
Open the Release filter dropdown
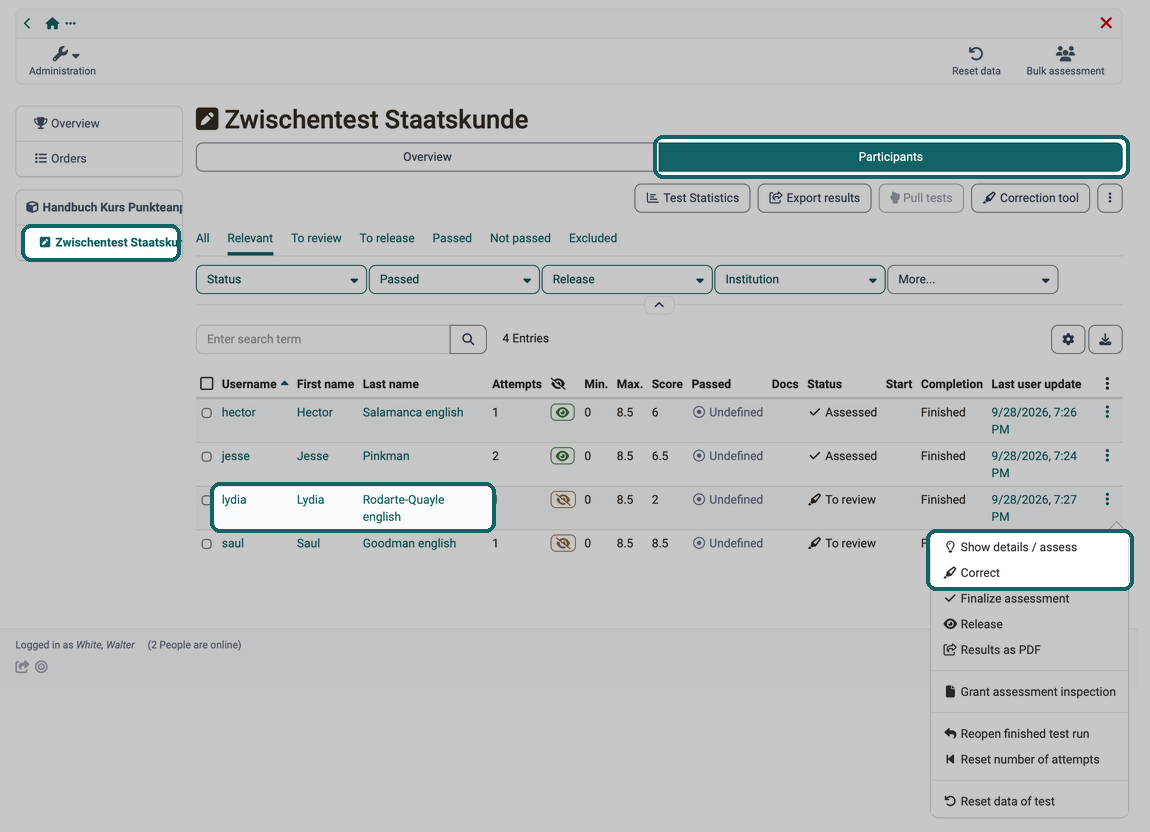tap(627, 280)
